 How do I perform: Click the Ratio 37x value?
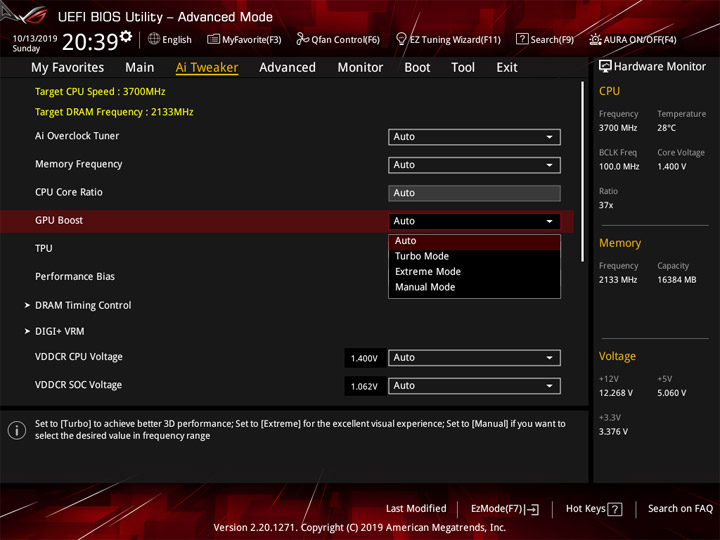[606, 205]
